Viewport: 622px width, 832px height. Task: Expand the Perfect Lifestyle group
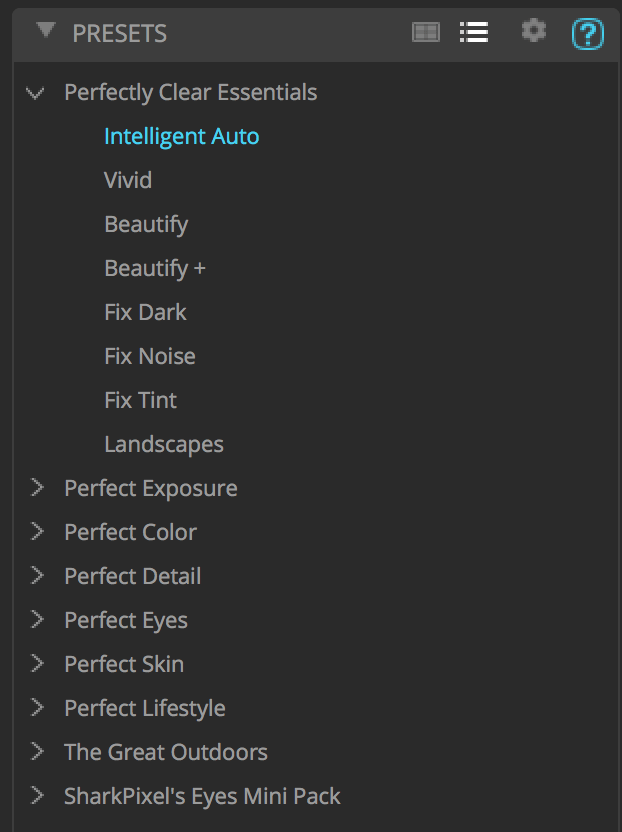click(x=37, y=708)
